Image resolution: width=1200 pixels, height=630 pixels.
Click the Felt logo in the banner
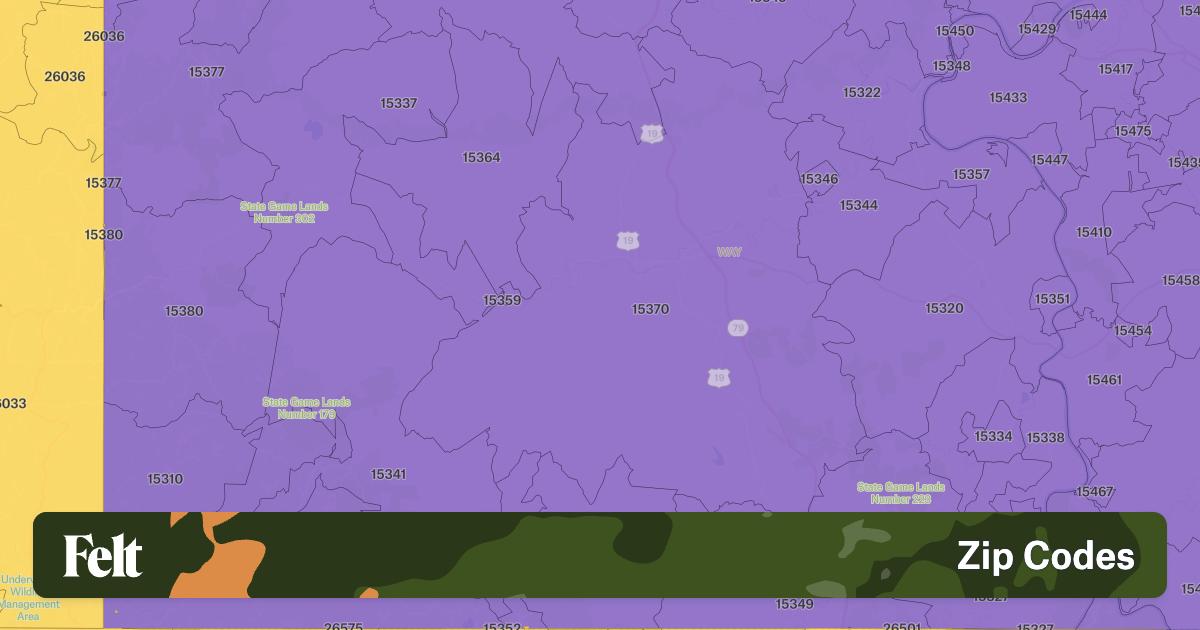pos(103,556)
